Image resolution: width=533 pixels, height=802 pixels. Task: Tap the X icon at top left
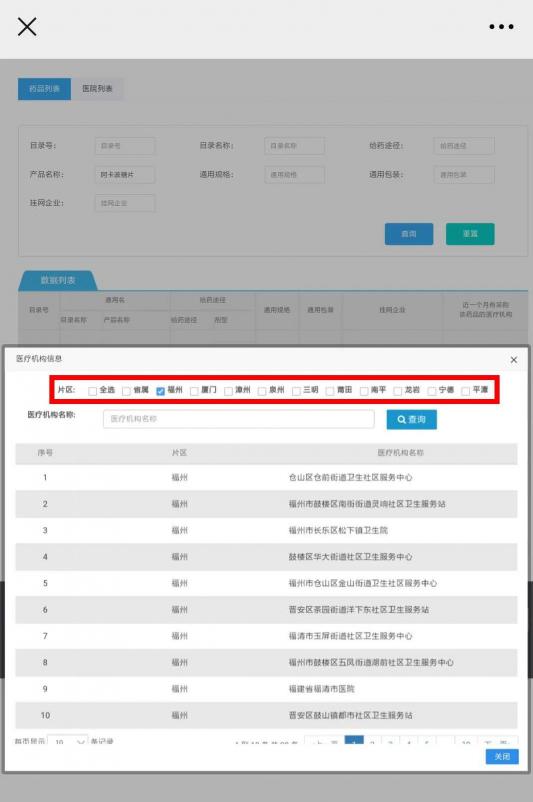[27, 27]
